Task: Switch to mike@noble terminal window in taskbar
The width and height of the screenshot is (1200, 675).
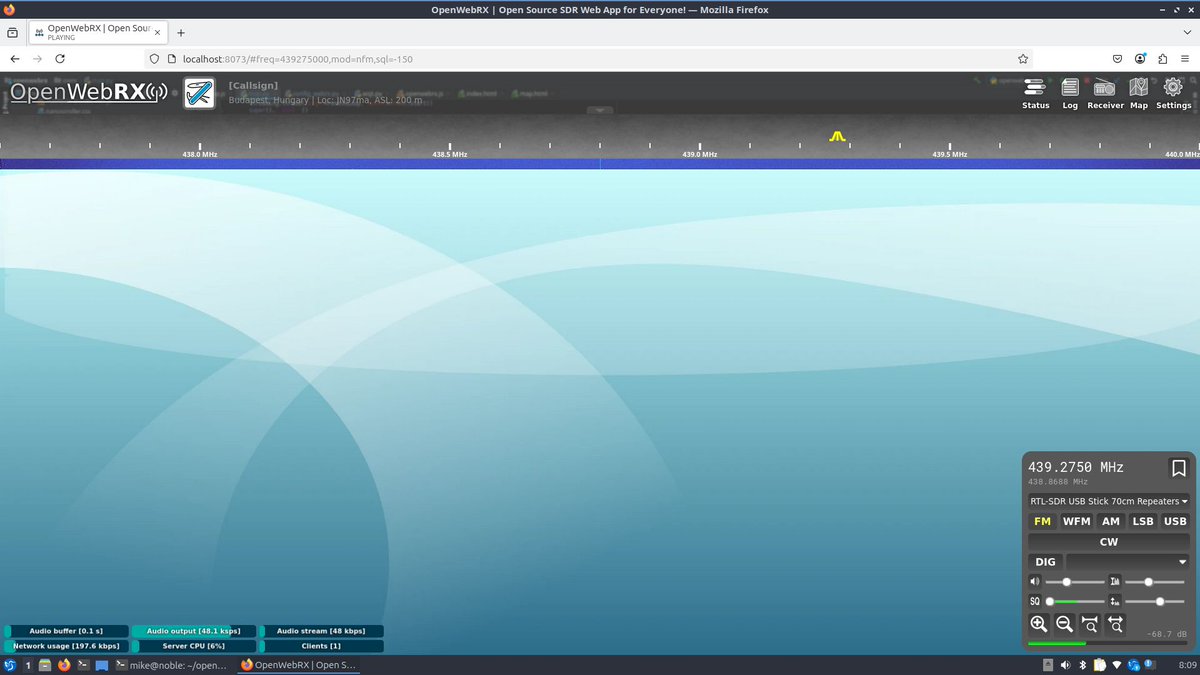Action: 173,665
